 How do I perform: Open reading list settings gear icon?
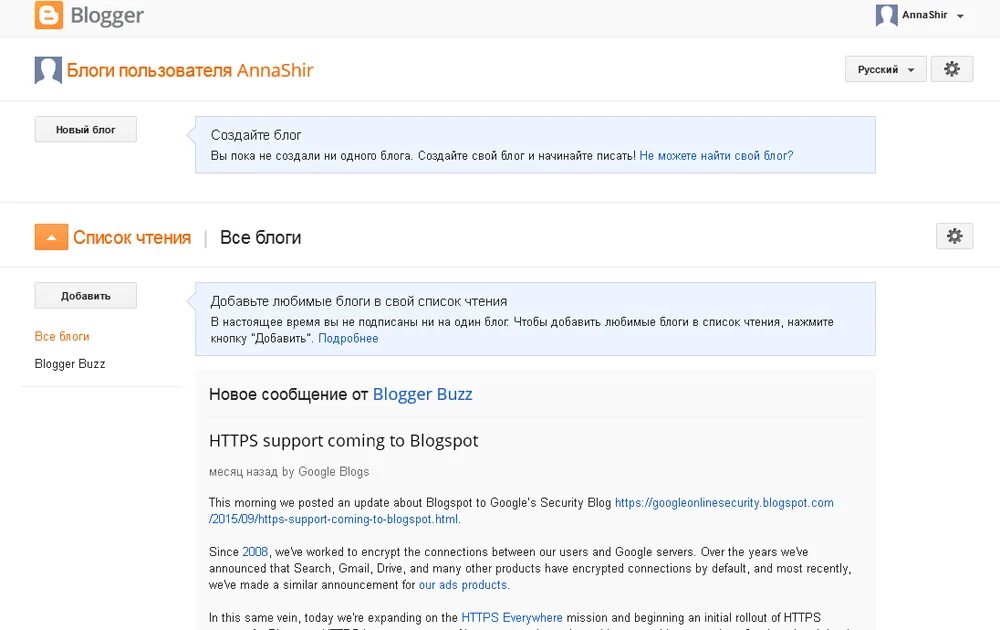click(x=954, y=236)
